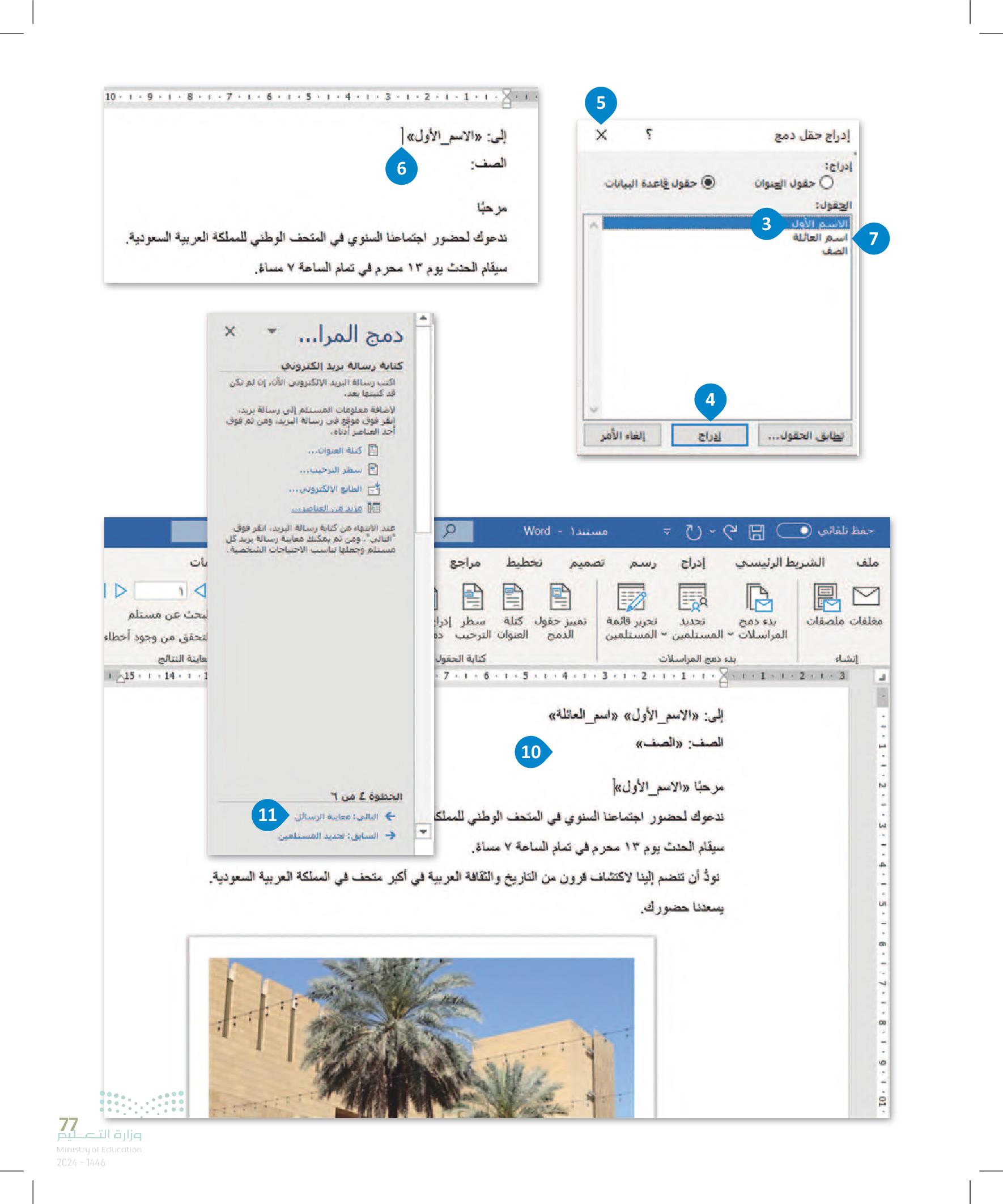This screenshot has height=1204, width=1003.
Task: Select the Database Fields radio button
Action: tap(708, 182)
